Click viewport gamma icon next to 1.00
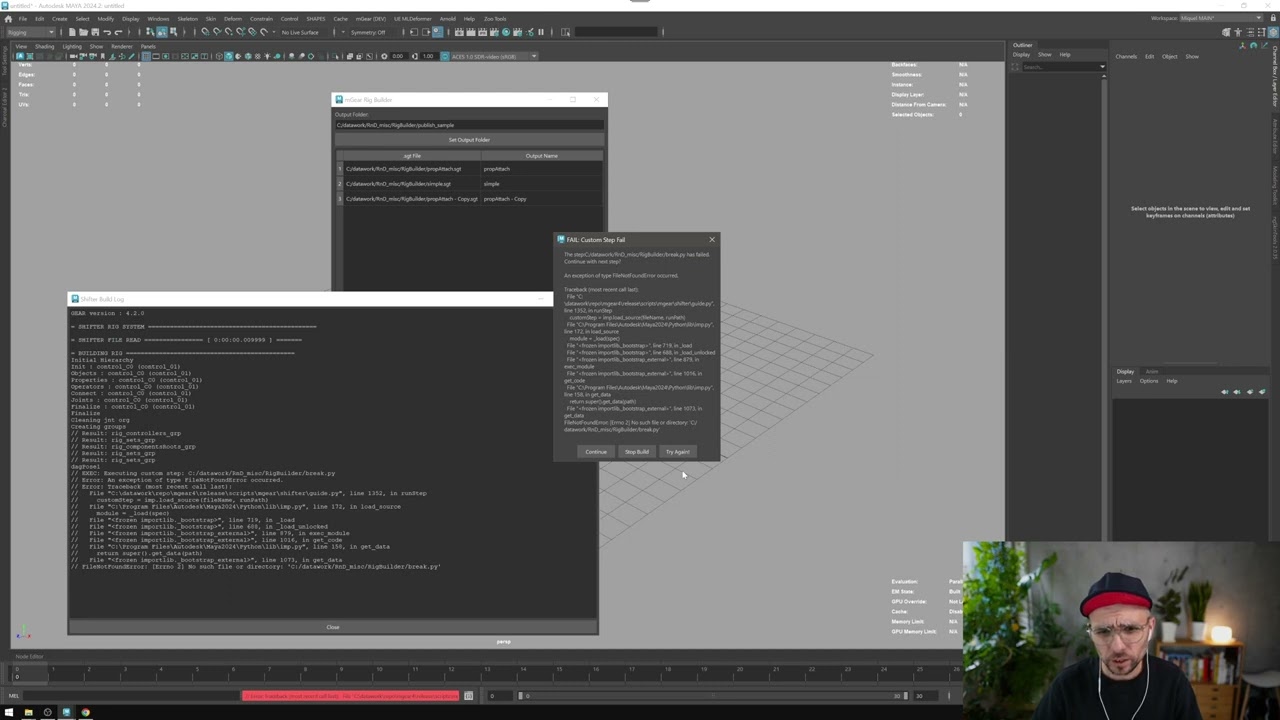The image size is (1280, 720). click(x=414, y=56)
